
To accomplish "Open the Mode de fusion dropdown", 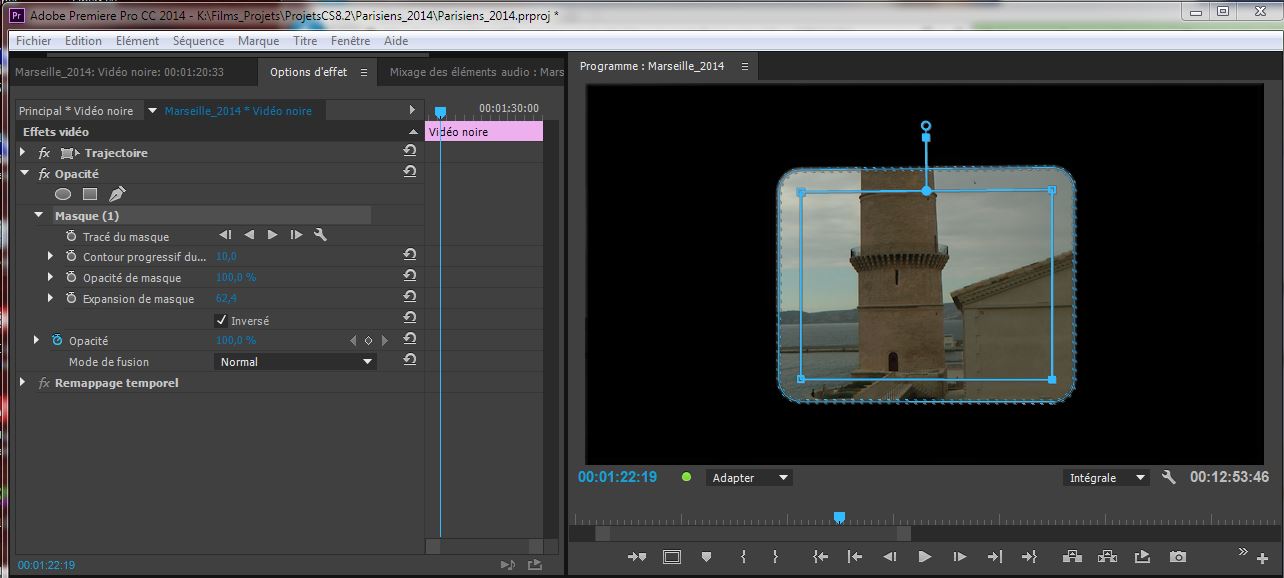I will (296, 362).
